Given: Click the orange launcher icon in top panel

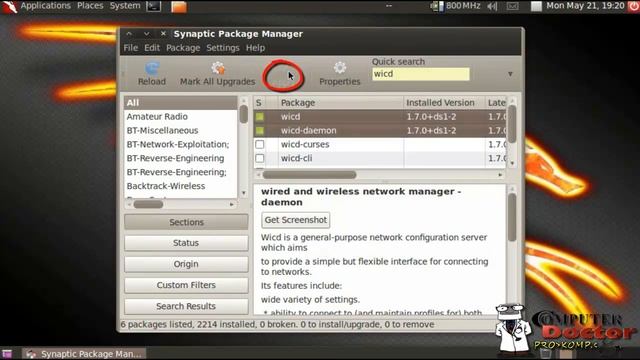Looking at the screenshot, I should point(178,7).
